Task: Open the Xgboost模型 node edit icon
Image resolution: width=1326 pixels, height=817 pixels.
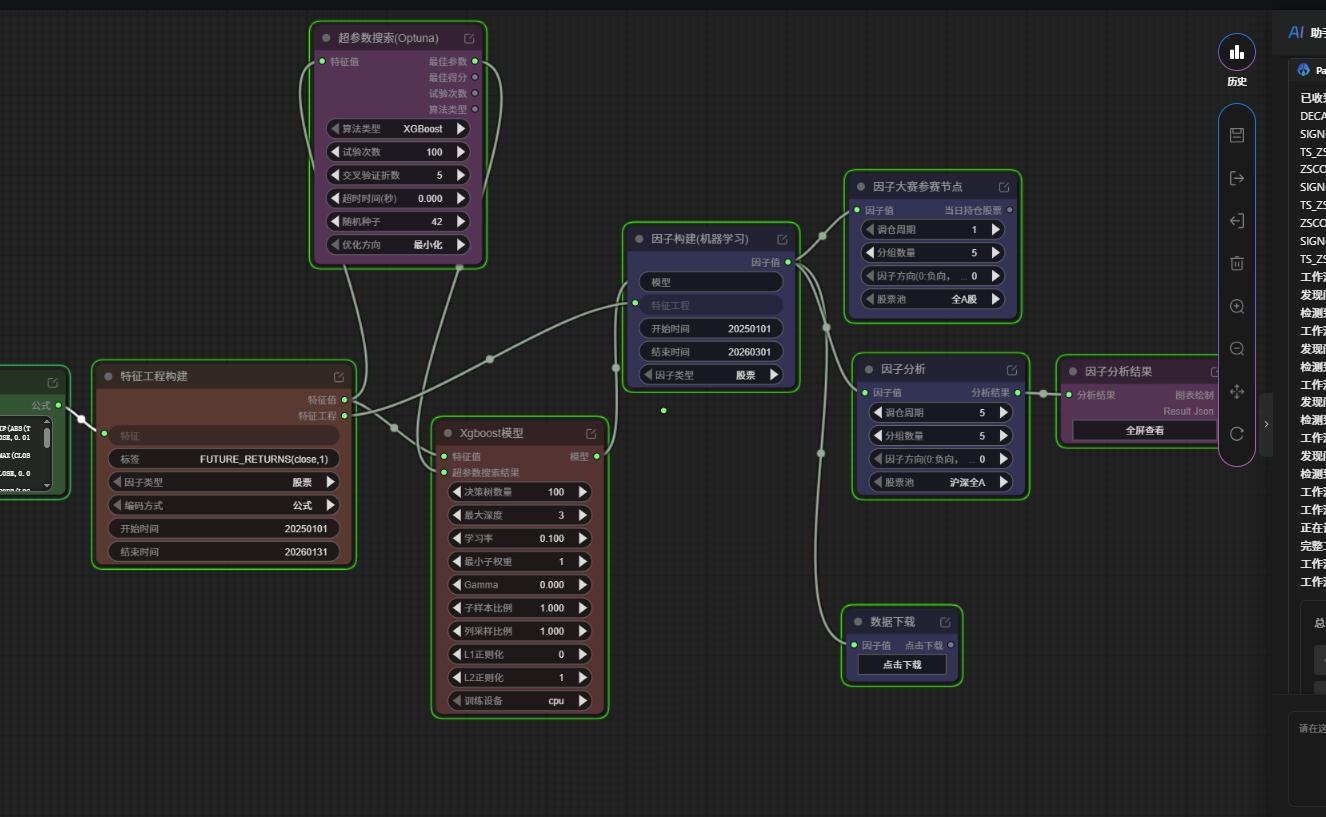Action: click(x=591, y=434)
